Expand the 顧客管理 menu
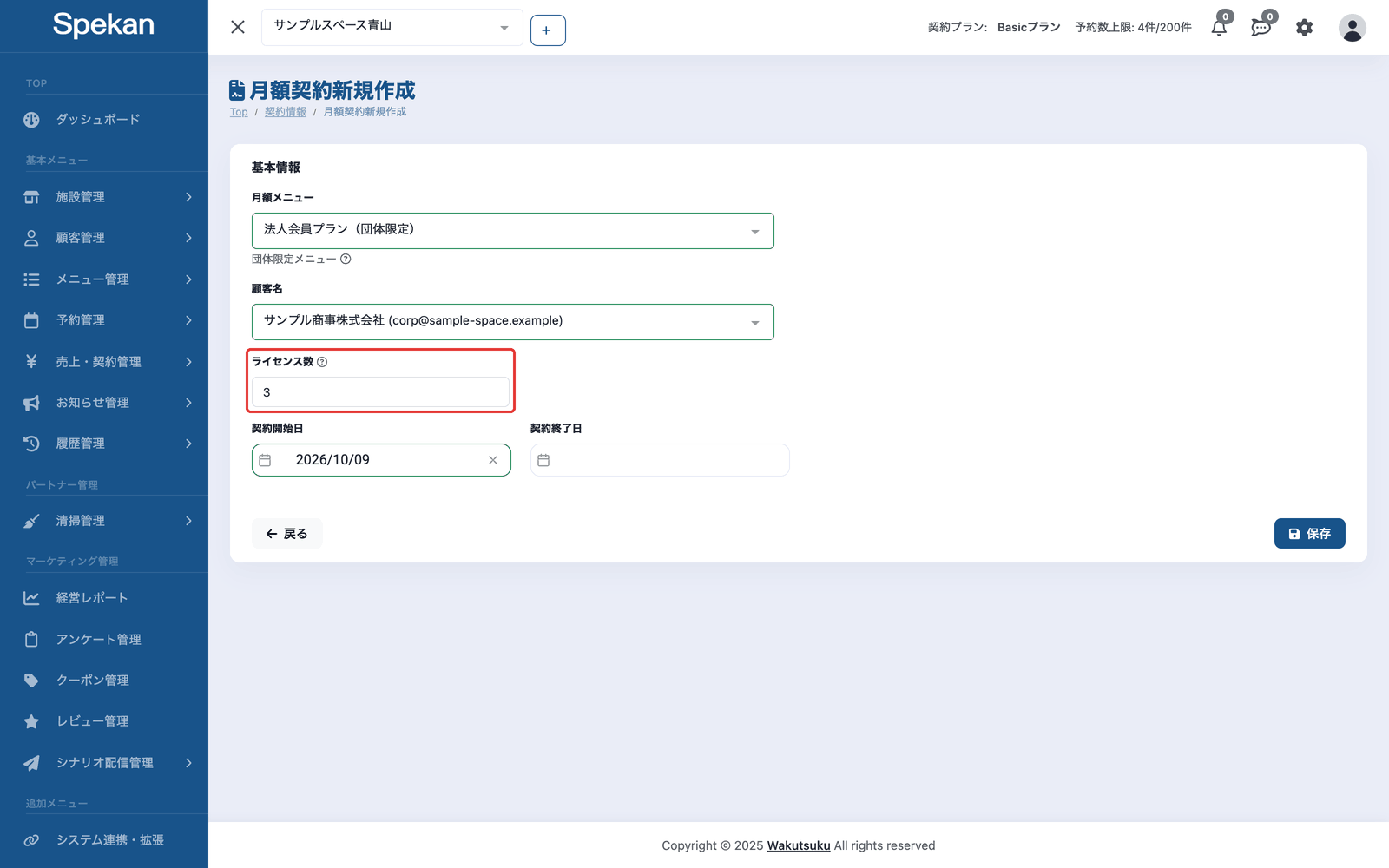The width and height of the screenshot is (1389, 868). pyautogui.click(x=104, y=238)
